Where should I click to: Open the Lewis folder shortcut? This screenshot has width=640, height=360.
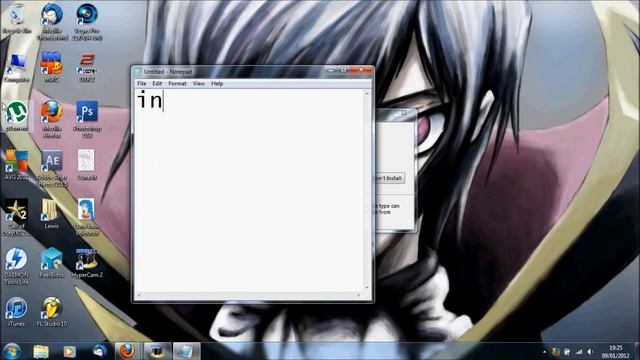(51, 214)
